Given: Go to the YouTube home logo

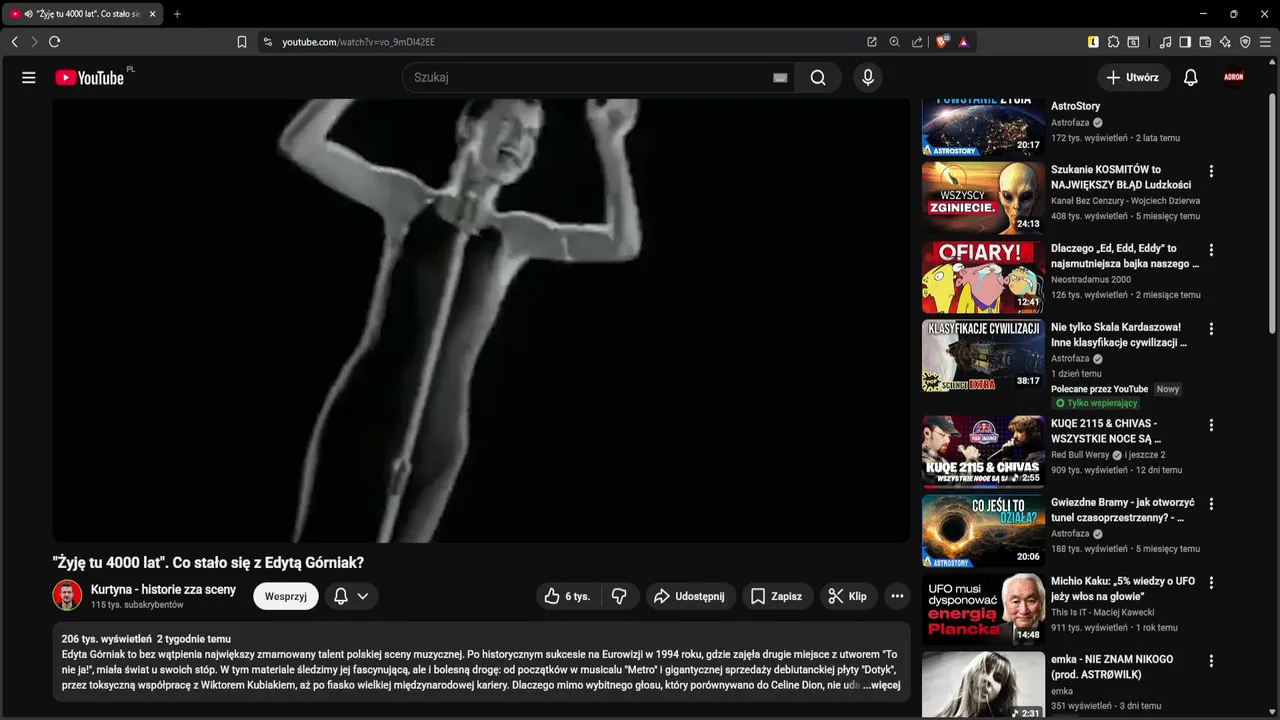Looking at the screenshot, I should (x=90, y=78).
